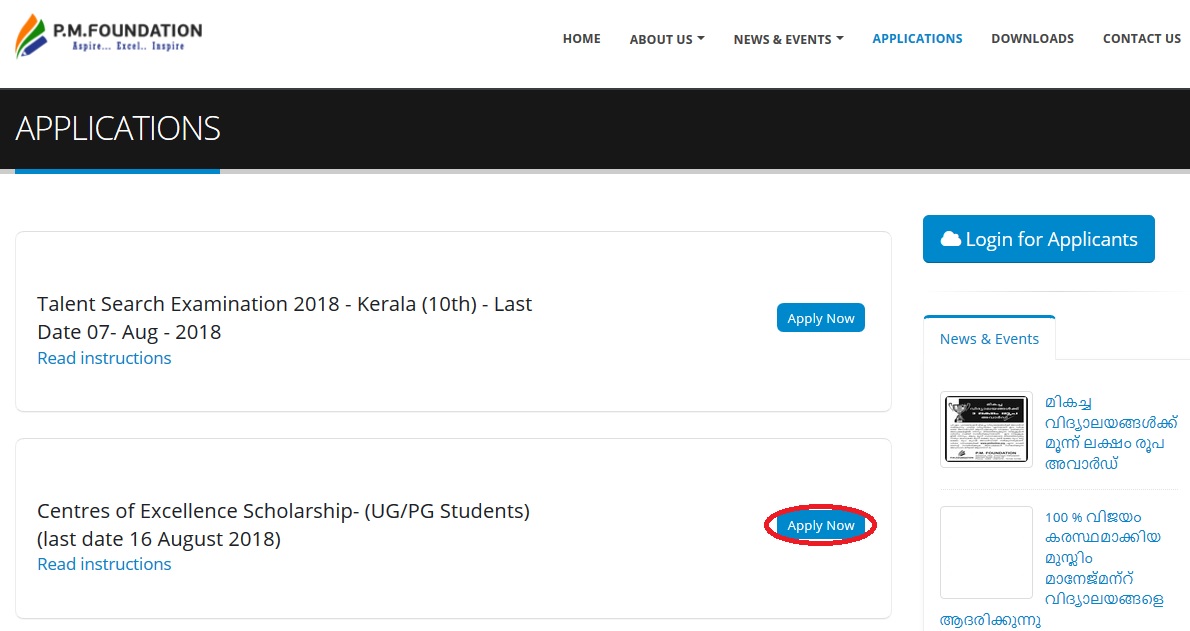Read instructions for Centres of Excellence Scholarship

(104, 564)
